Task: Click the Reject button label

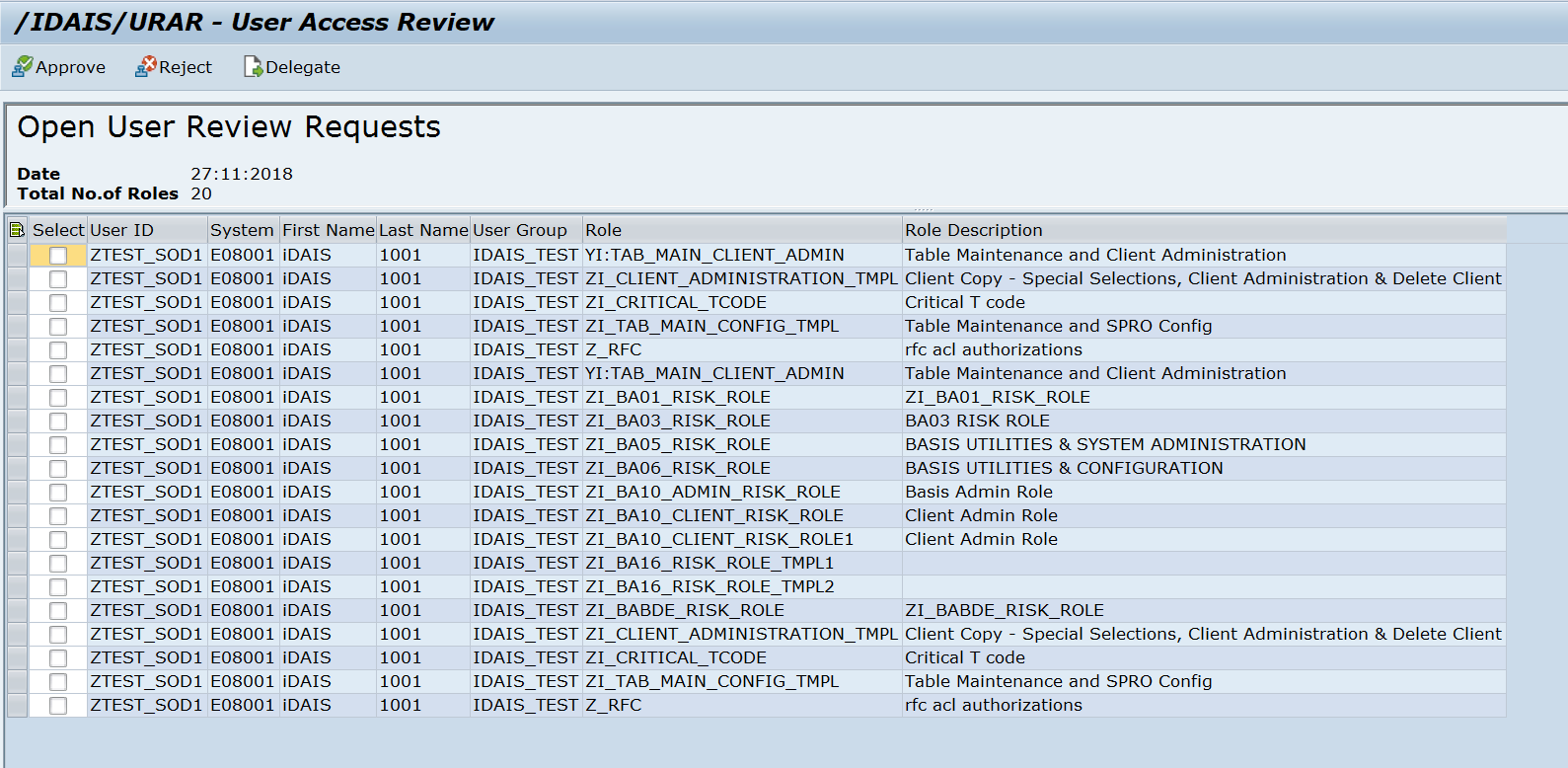Action: point(186,67)
